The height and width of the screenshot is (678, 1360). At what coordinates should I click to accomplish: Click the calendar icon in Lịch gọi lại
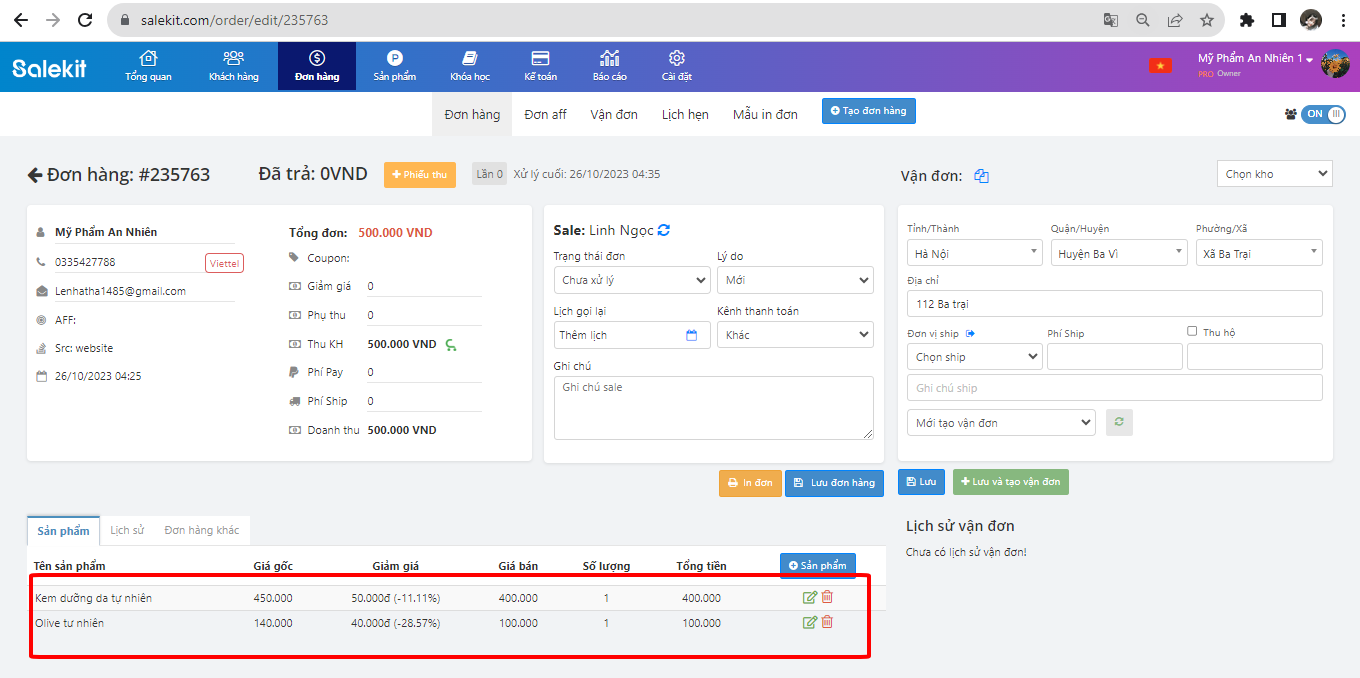click(x=691, y=335)
